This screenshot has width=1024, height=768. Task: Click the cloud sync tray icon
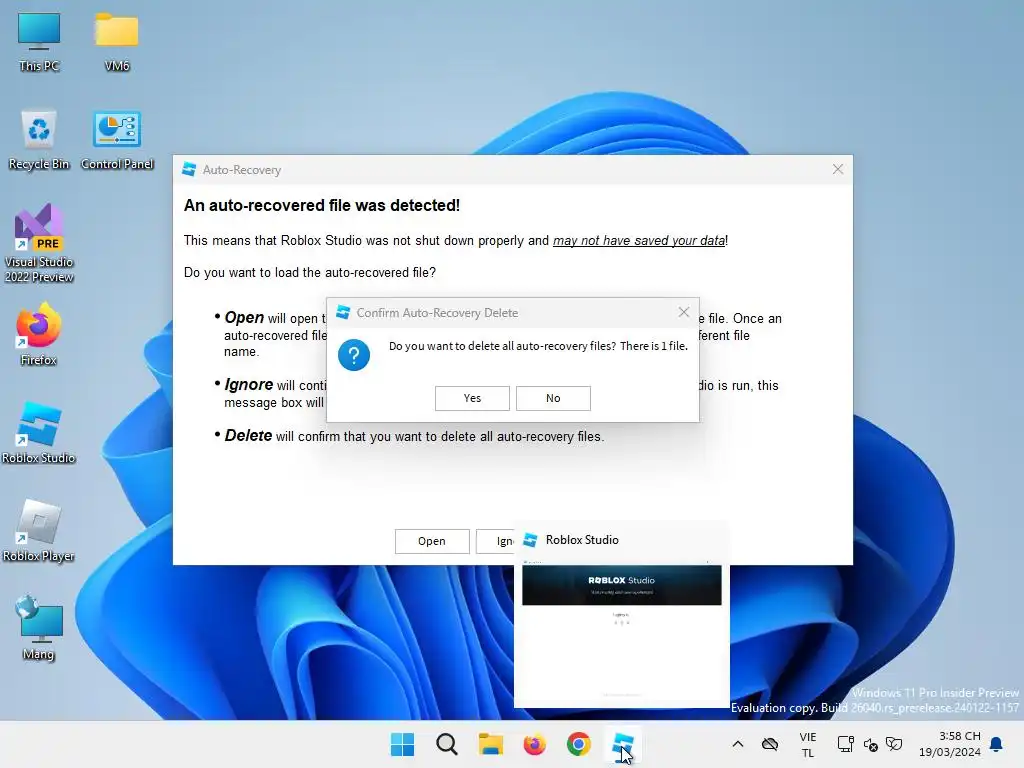771,744
